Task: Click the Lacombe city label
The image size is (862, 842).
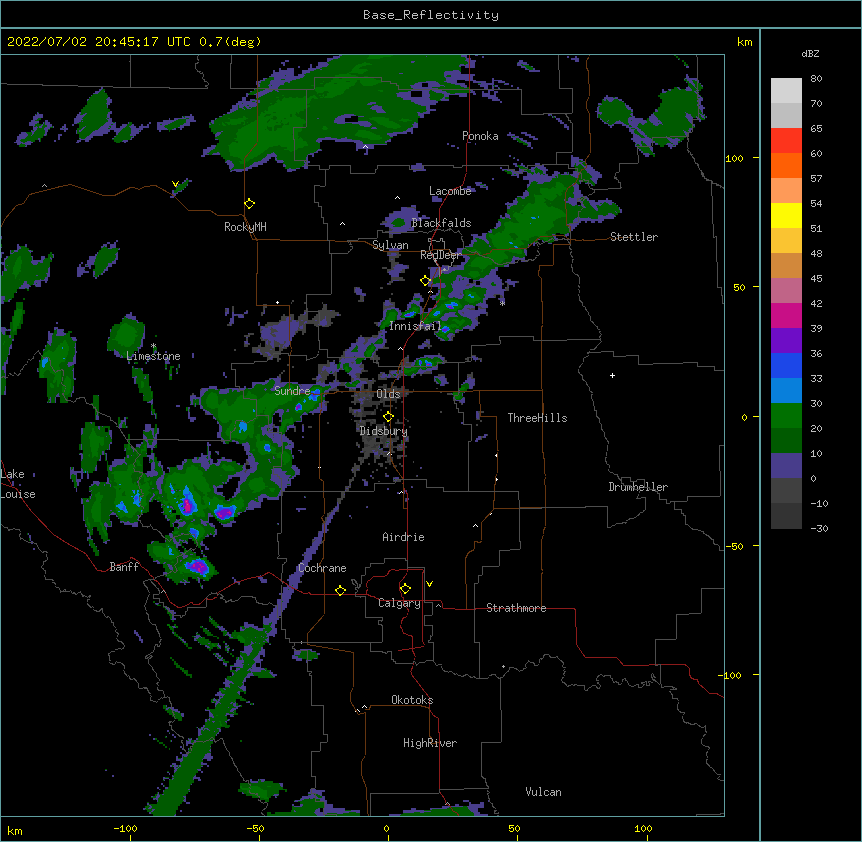Action: 450,191
